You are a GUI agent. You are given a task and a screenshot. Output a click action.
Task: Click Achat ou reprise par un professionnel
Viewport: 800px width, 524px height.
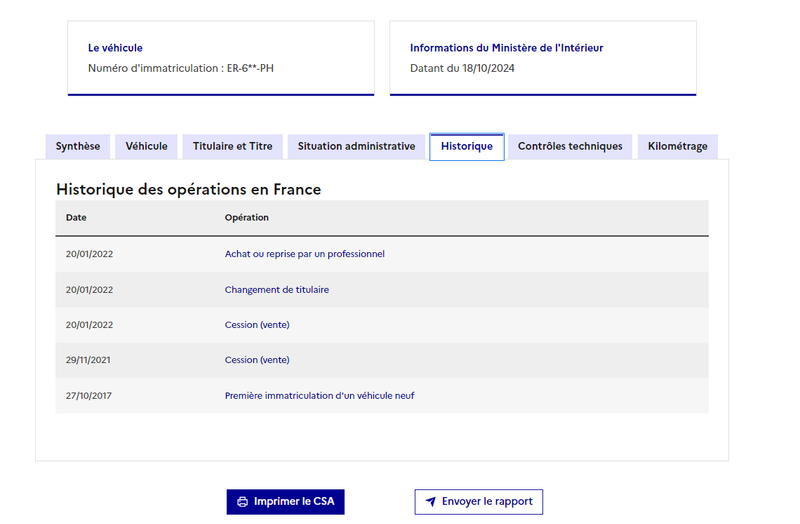[305, 254]
